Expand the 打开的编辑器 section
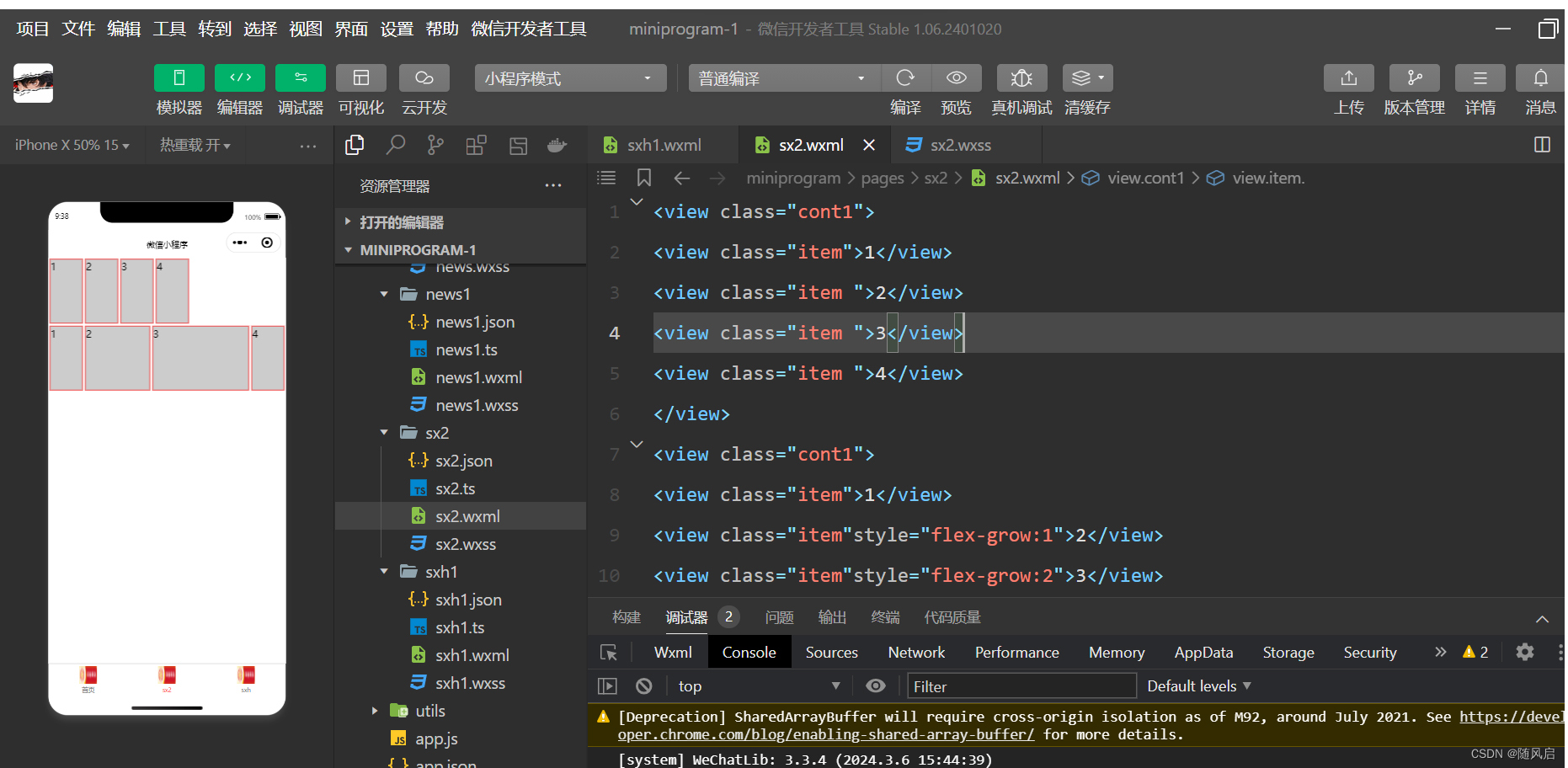 click(461, 222)
